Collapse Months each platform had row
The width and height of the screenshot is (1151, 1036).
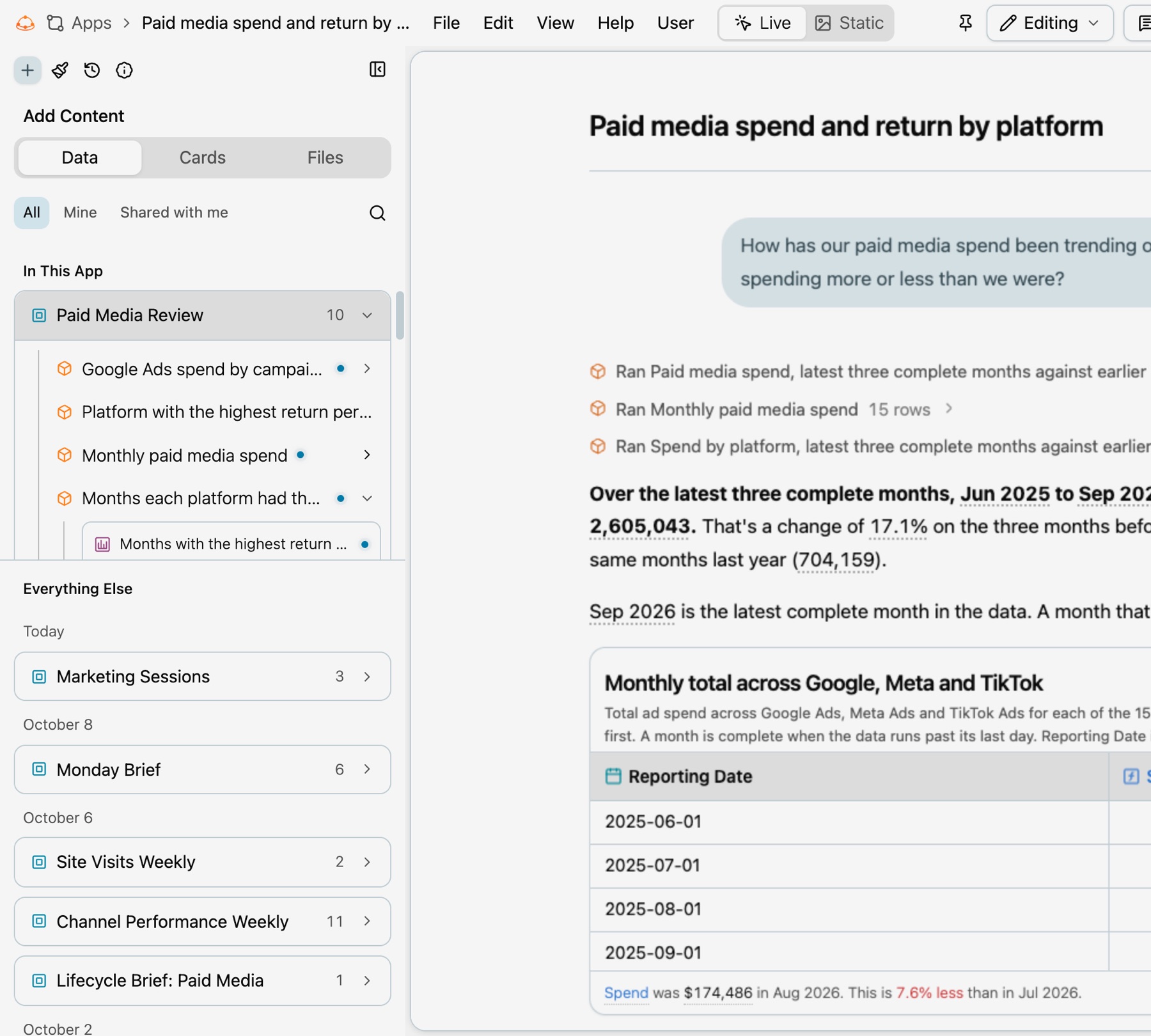coord(367,498)
